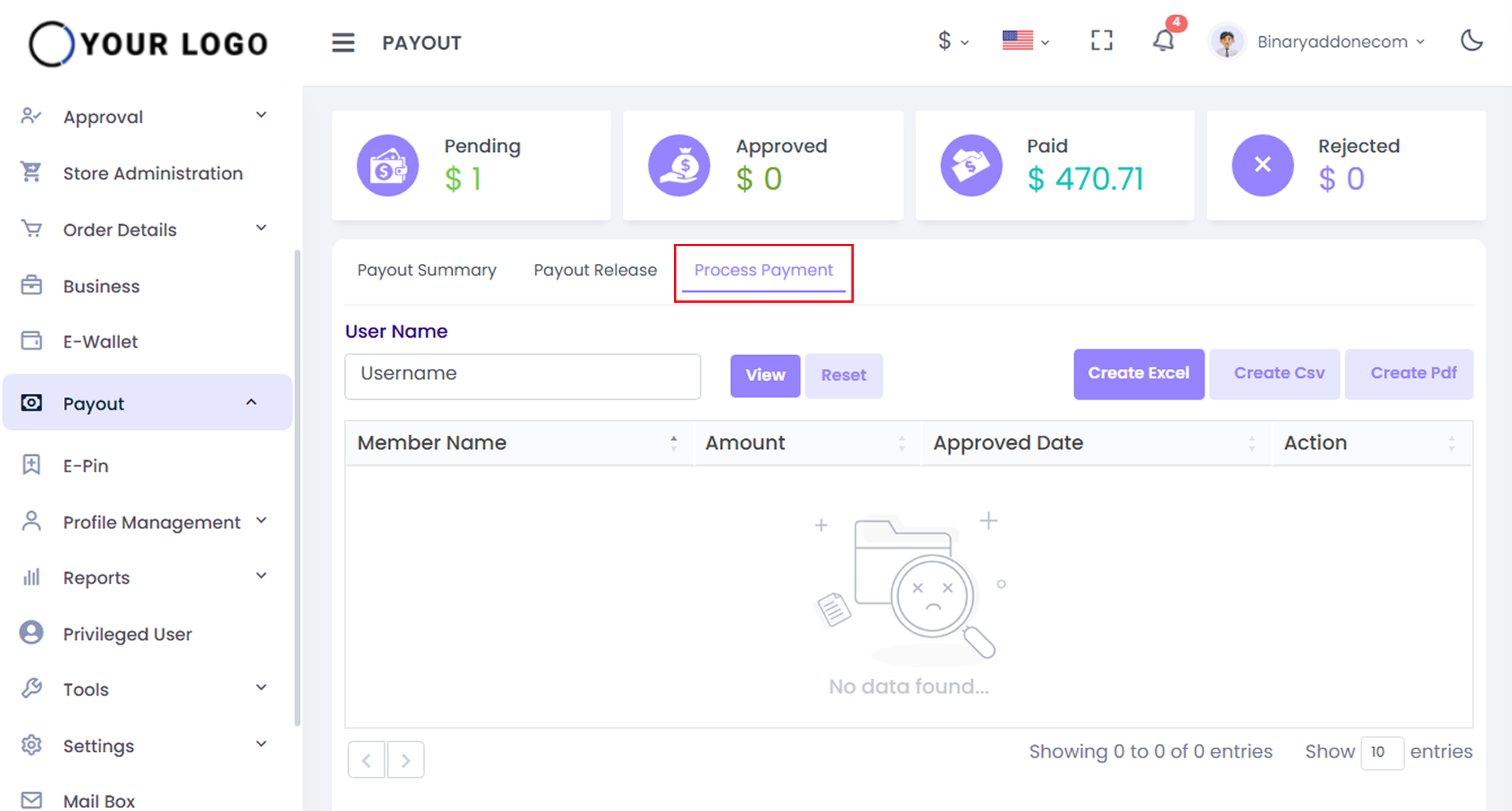Viewport: 1512px width, 811px height.
Task: Click the Profile Management person icon
Action: coord(31,521)
